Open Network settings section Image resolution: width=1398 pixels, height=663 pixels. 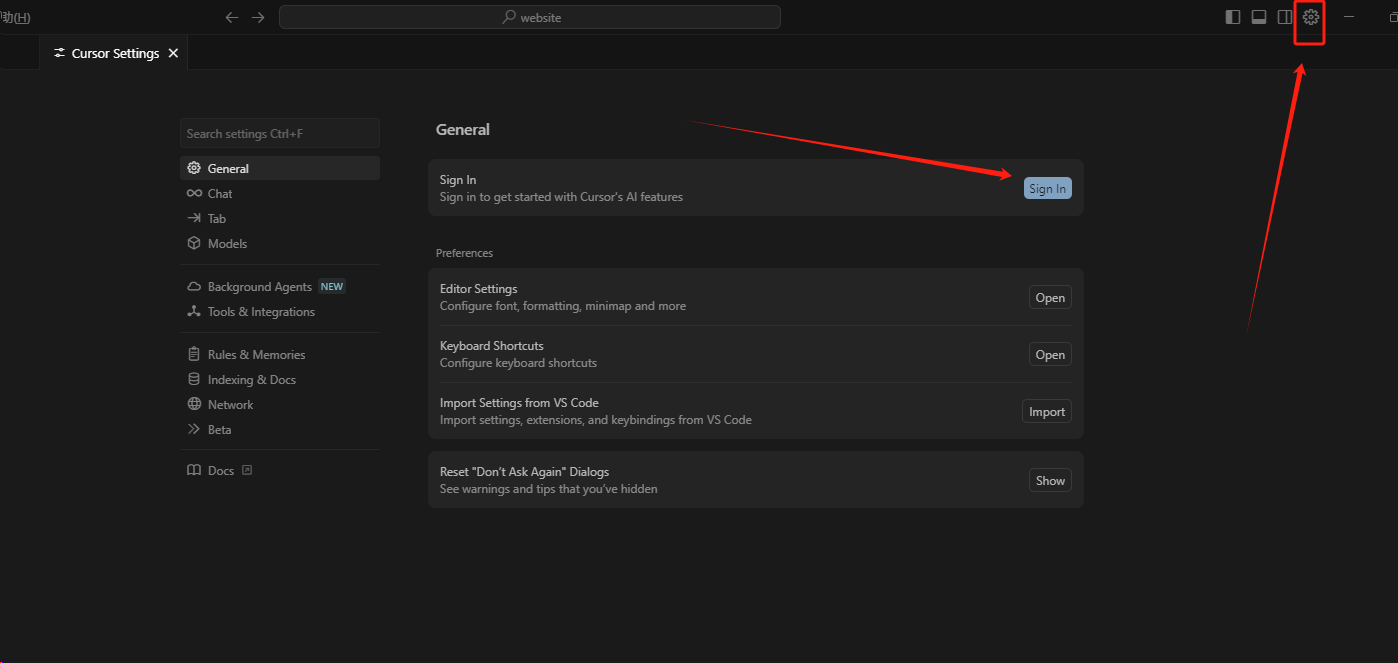point(280,404)
